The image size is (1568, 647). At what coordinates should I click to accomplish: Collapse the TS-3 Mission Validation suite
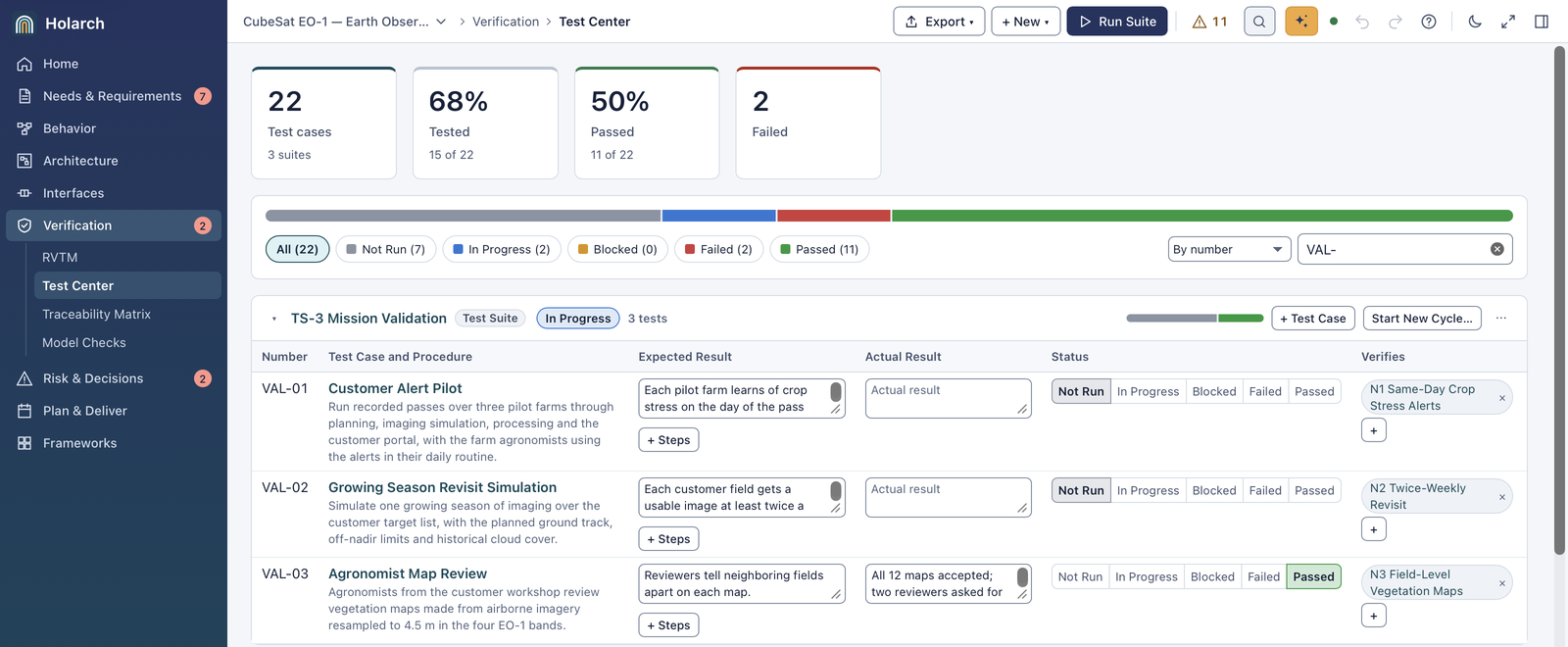click(273, 319)
